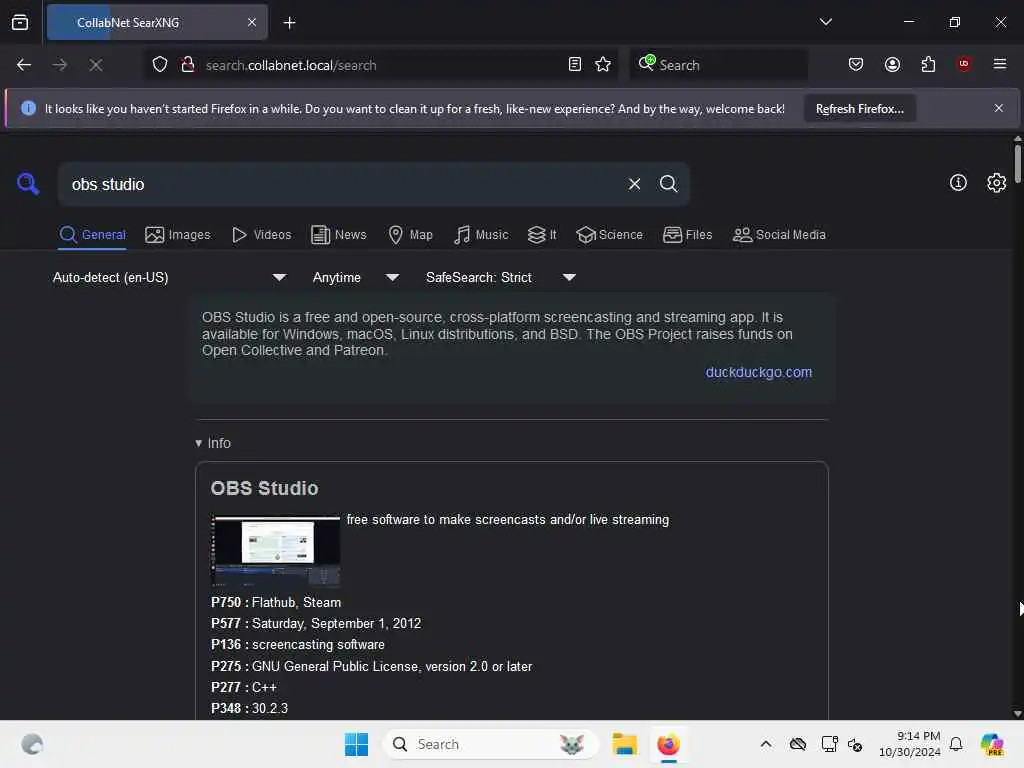
Task: Click the Windows Start button
Action: coord(357,744)
